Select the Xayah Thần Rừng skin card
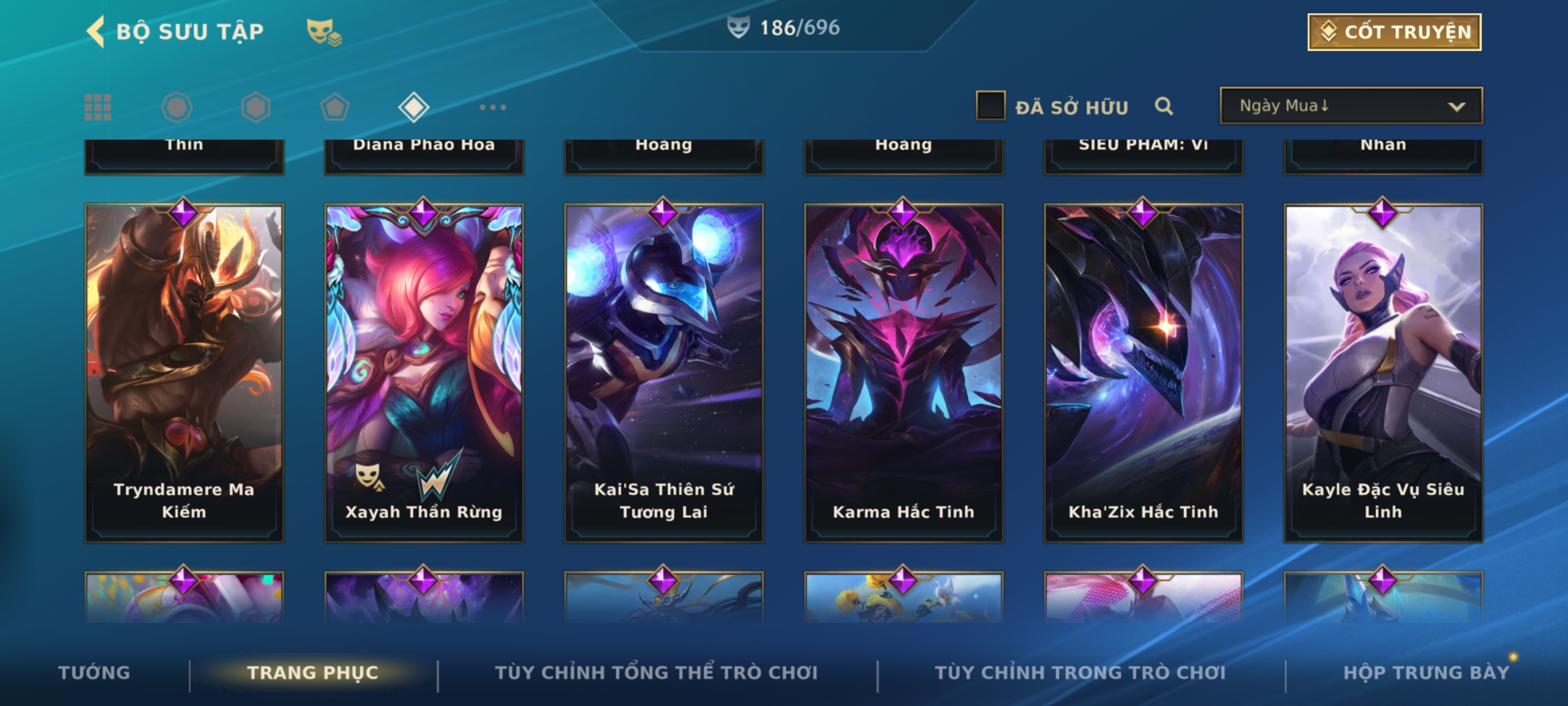 click(424, 373)
